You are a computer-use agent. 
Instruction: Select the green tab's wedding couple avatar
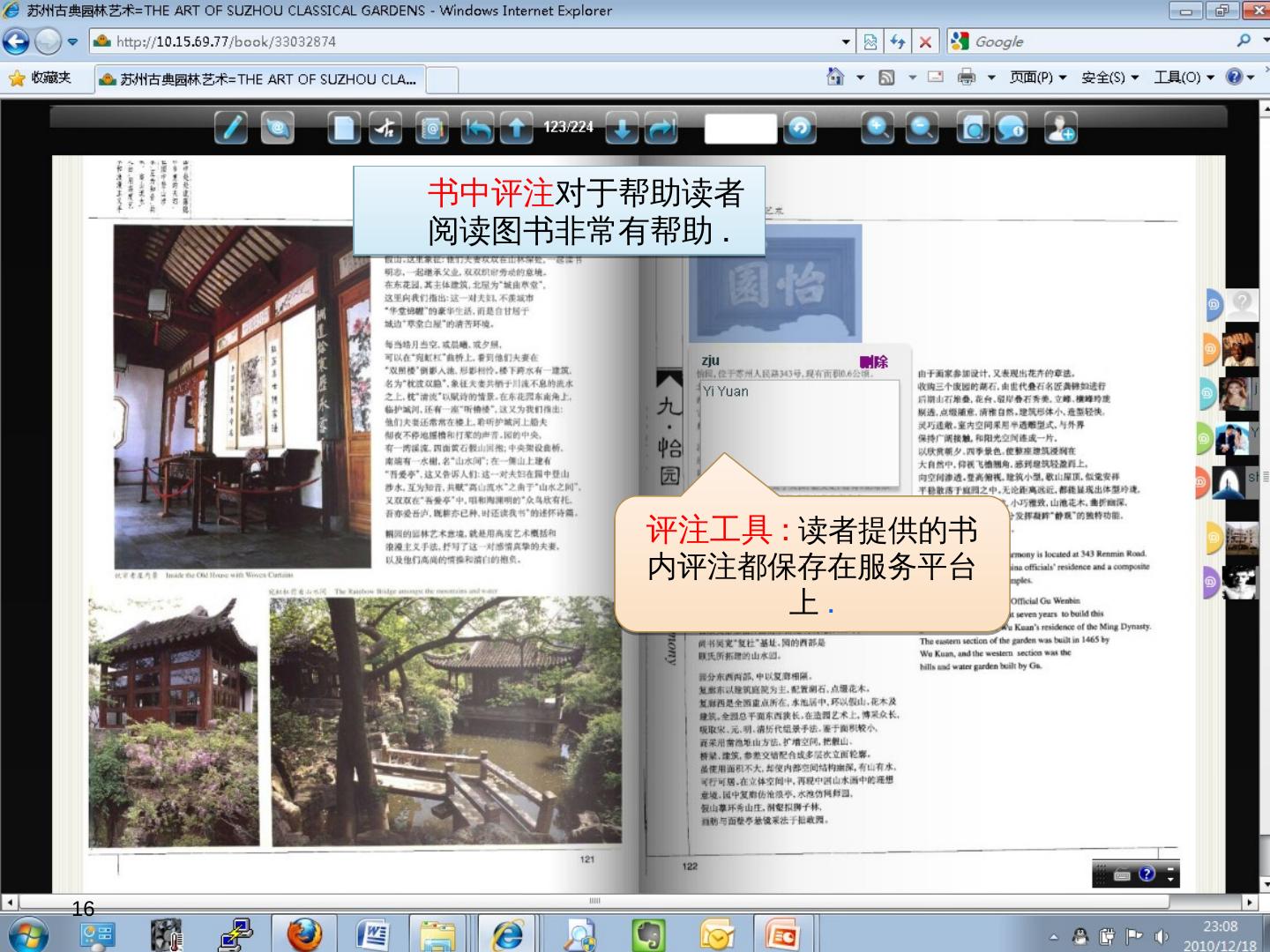coord(1231,438)
